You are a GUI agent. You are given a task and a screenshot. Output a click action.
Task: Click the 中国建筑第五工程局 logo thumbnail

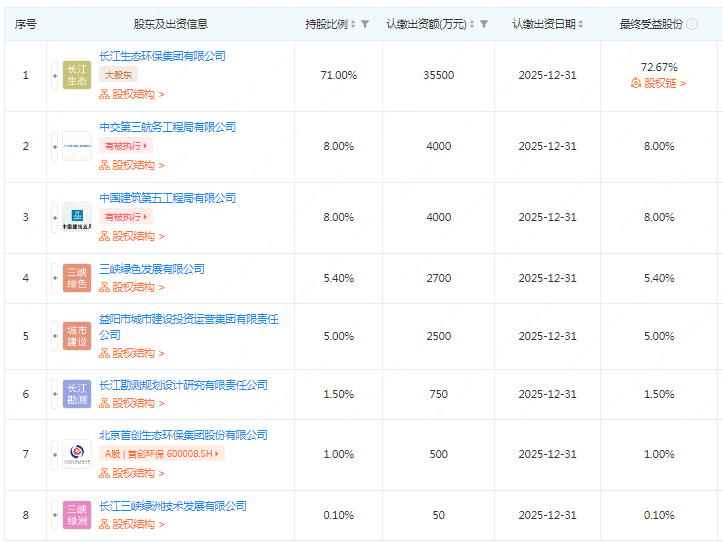[x=77, y=217]
